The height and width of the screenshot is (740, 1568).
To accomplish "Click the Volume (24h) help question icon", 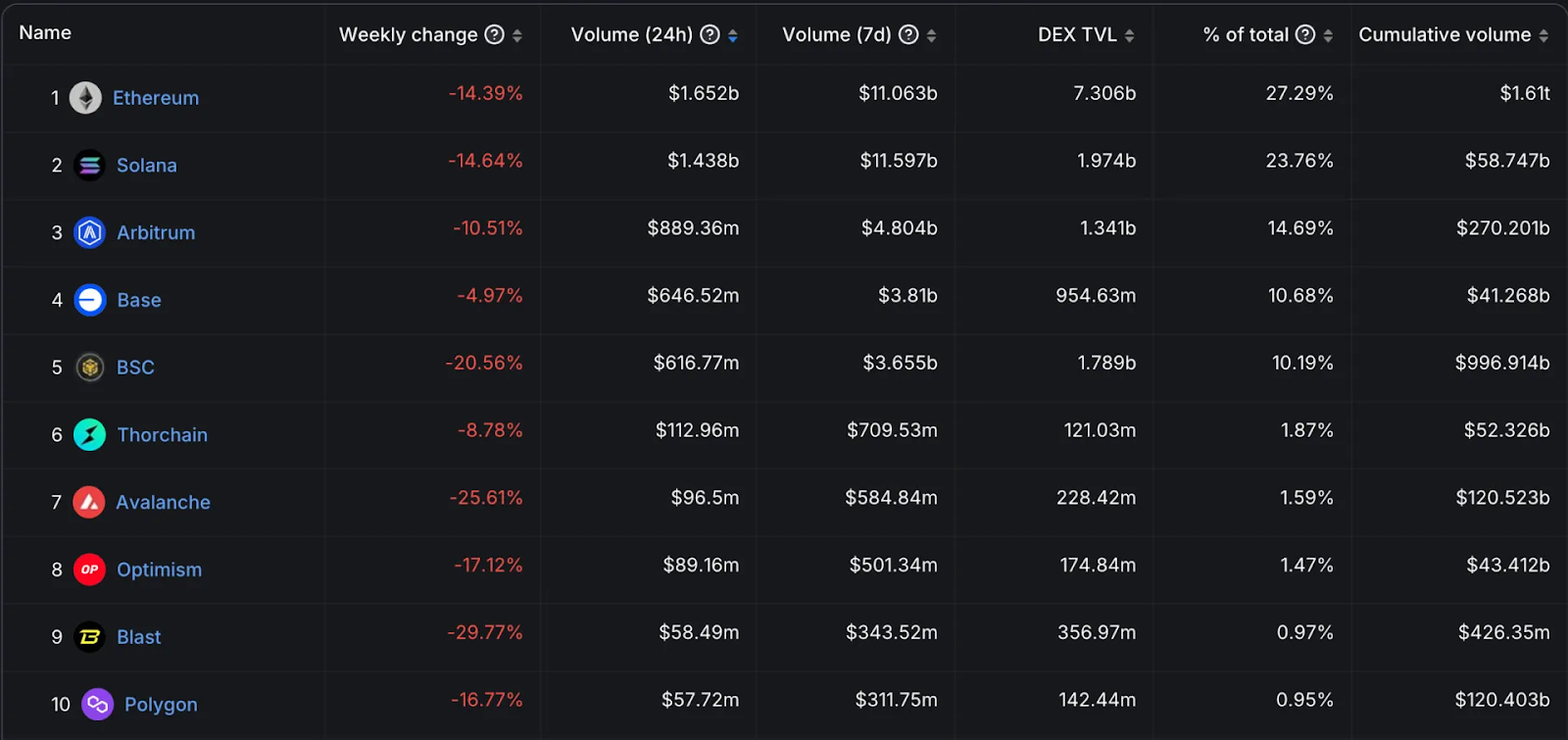I will (710, 35).
